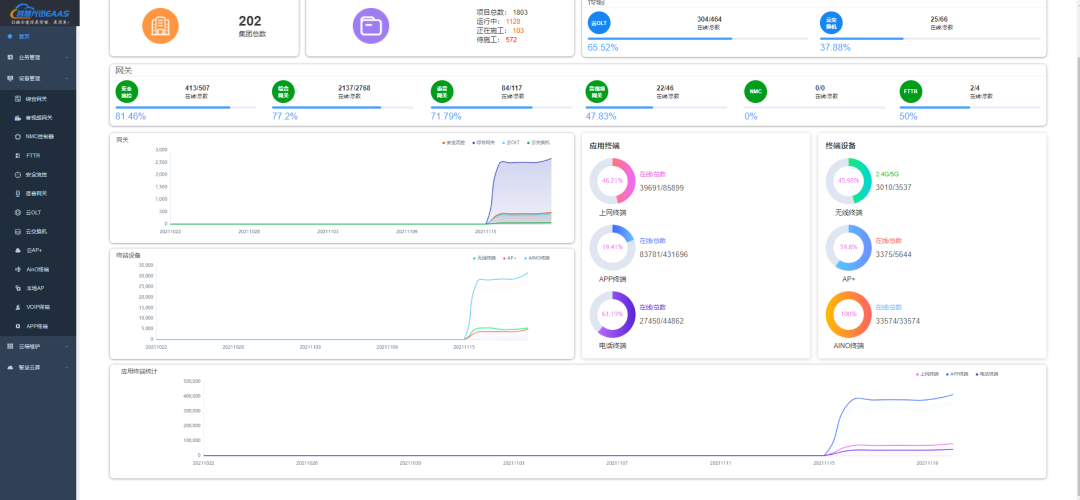Click the 100% AINO终端 donut chart
This screenshot has height=500, width=1080.
[x=848, y=314]
